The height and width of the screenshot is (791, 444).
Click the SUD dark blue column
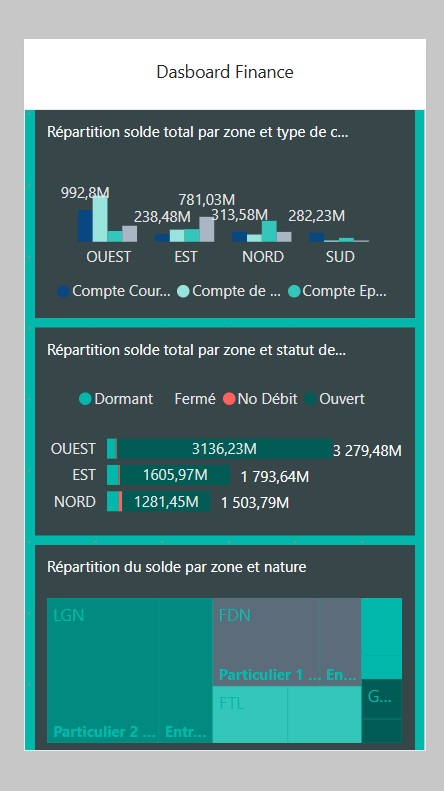tap(316, 237)
